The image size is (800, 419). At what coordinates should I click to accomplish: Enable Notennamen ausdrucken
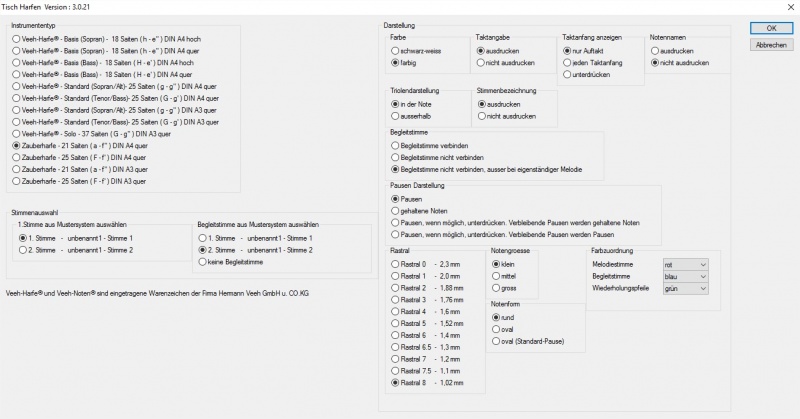click(654, 49)
